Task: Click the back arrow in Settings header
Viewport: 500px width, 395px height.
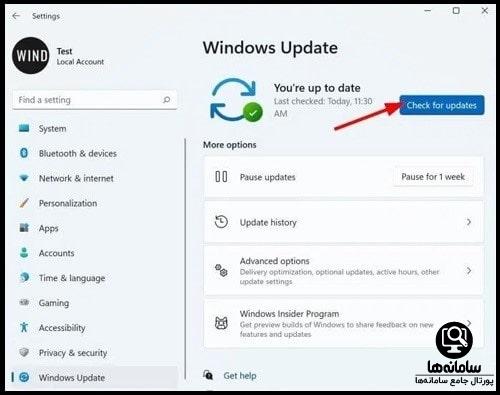Action: tap(16, 16)
